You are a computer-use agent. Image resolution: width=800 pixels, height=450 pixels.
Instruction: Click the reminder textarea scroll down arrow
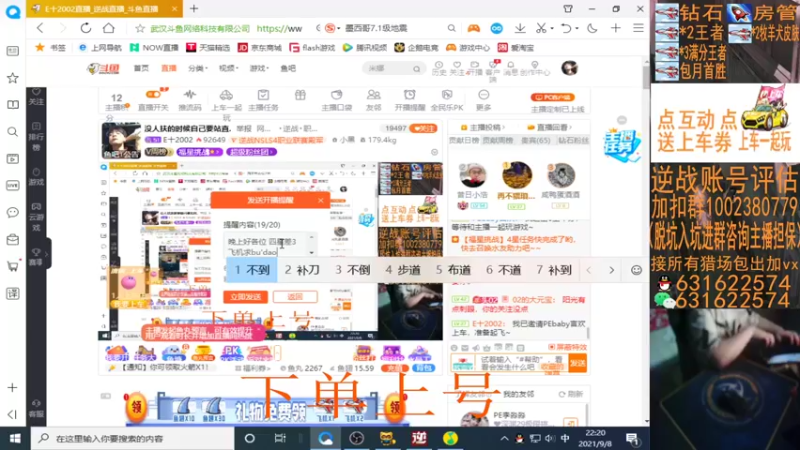[312, 253]
